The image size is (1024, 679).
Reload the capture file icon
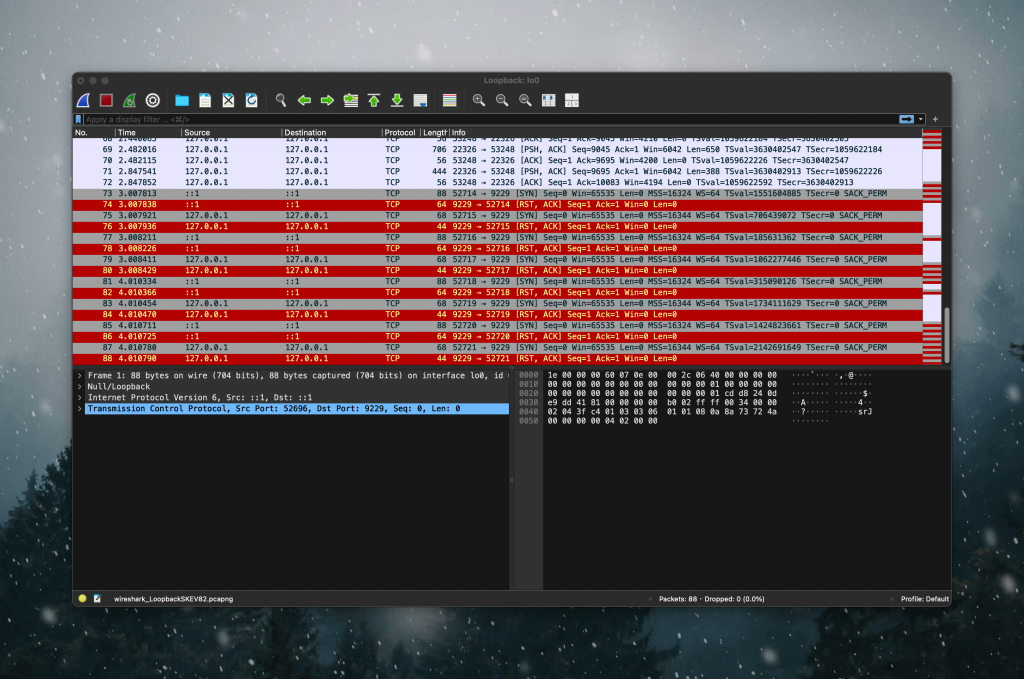click(251, 100)
